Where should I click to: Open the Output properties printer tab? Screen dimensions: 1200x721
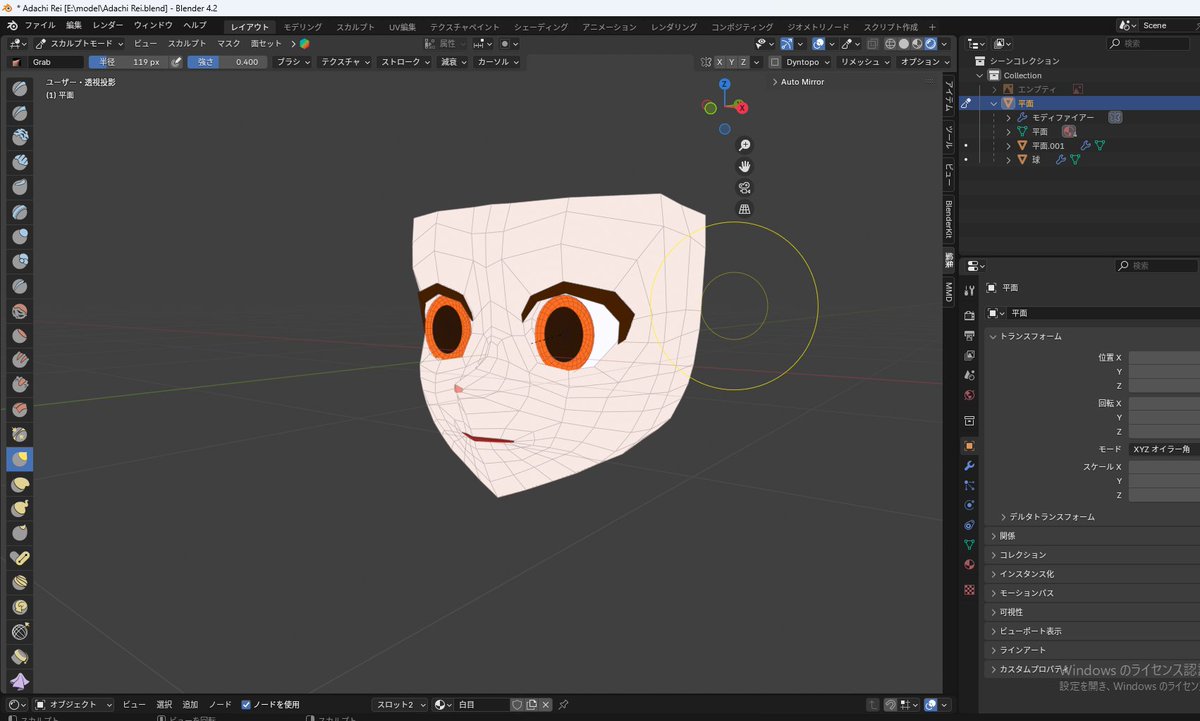tap(969, 335)
